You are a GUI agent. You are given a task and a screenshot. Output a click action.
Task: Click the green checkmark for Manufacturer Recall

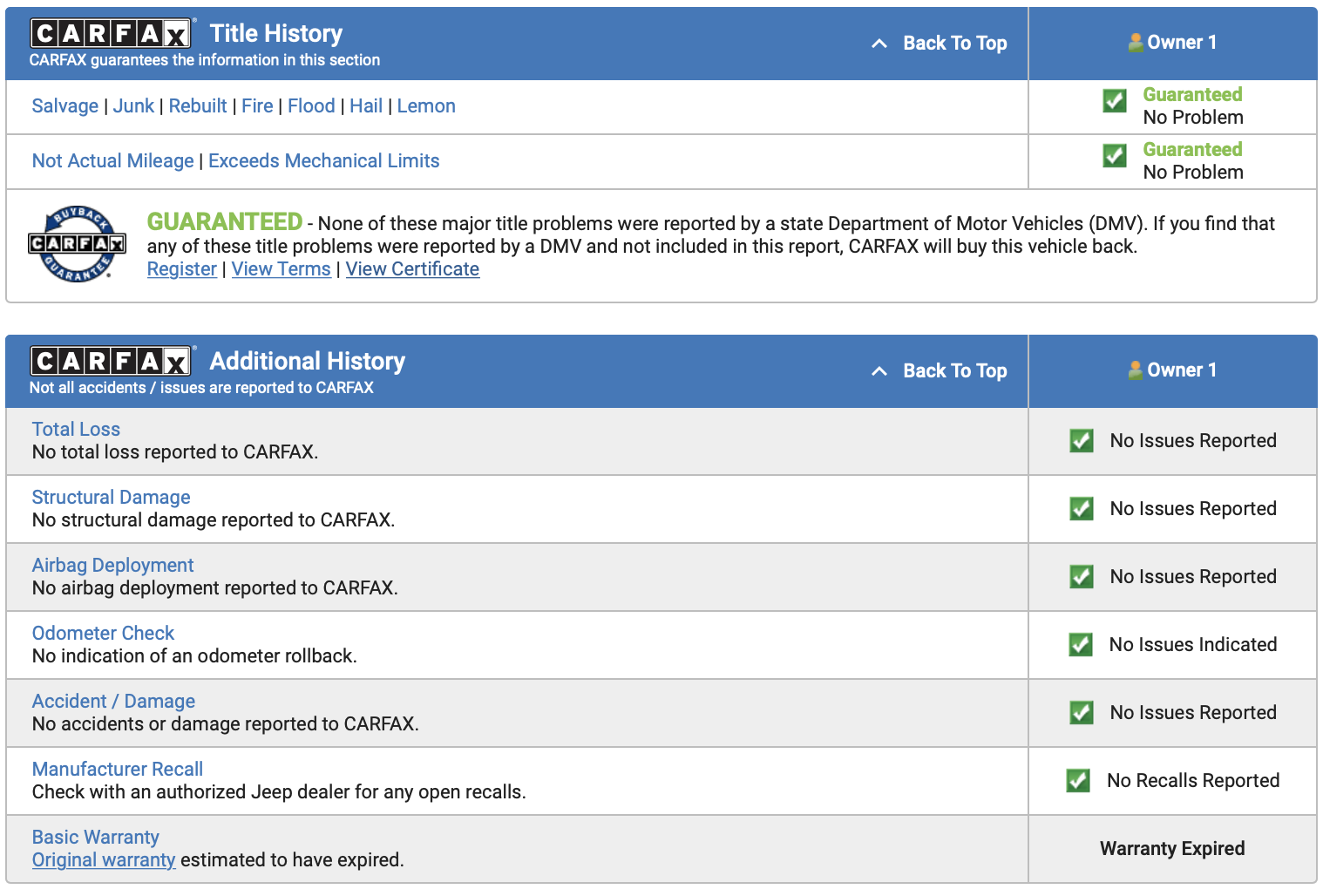tap(1078, 781)
